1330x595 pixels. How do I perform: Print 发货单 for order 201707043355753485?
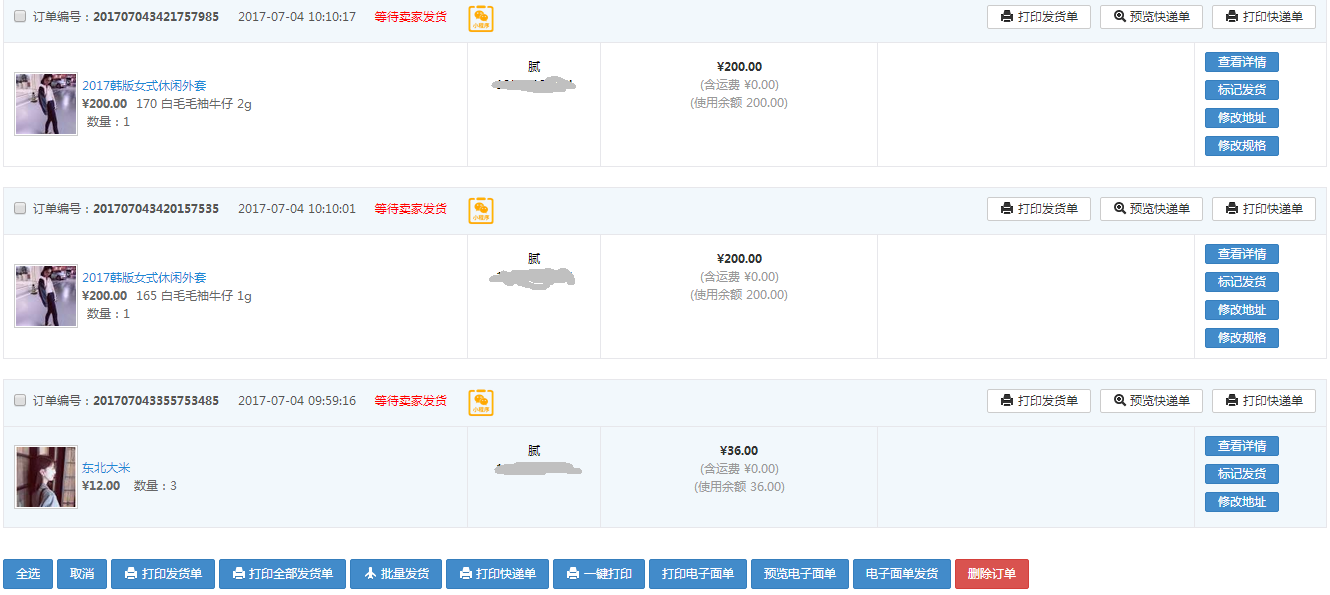click(1039, 401)
